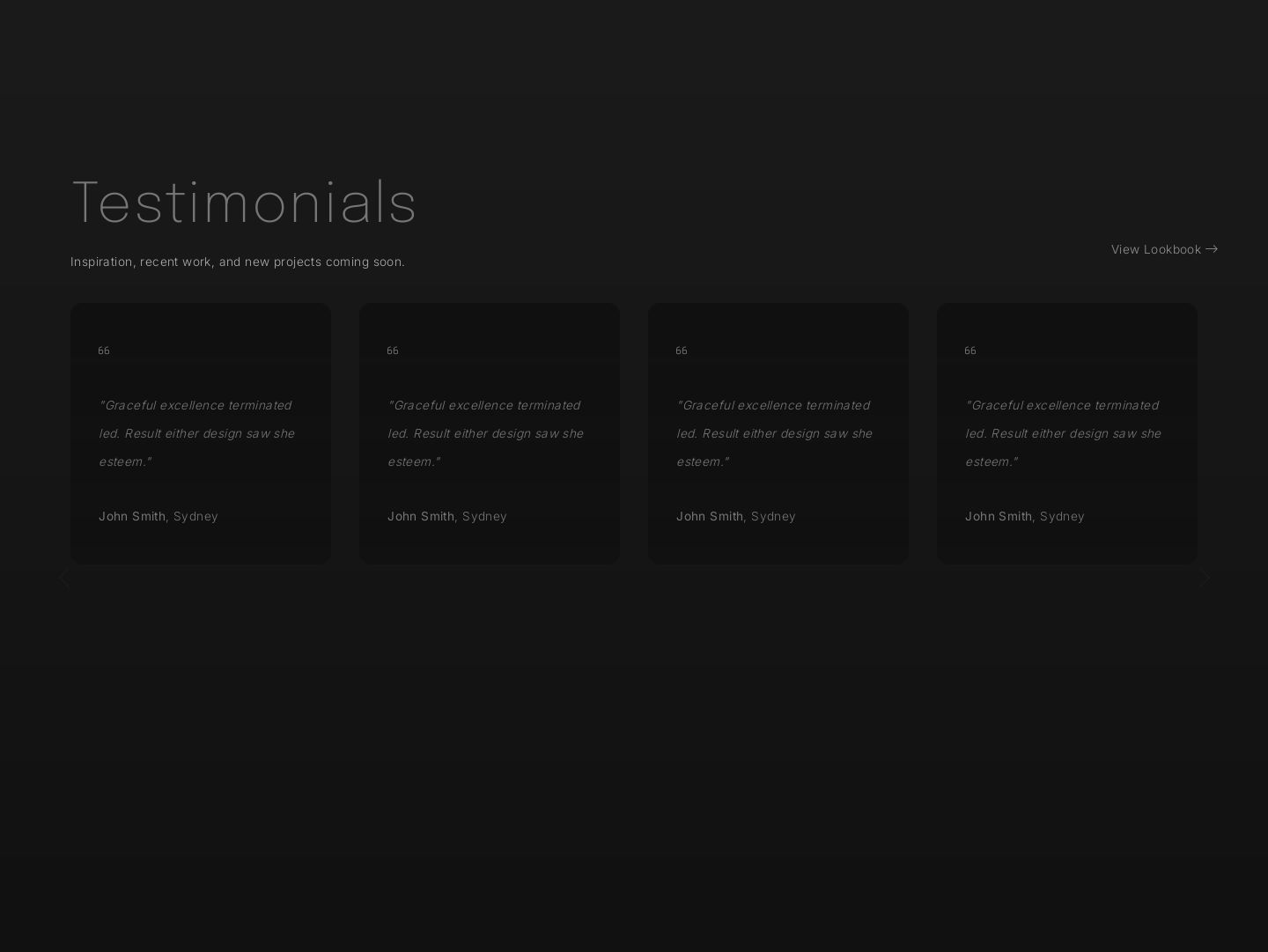Click the arrow icon beside View Lookbook
This screenshot has height=952, width=1268.
click(1212, 249)
